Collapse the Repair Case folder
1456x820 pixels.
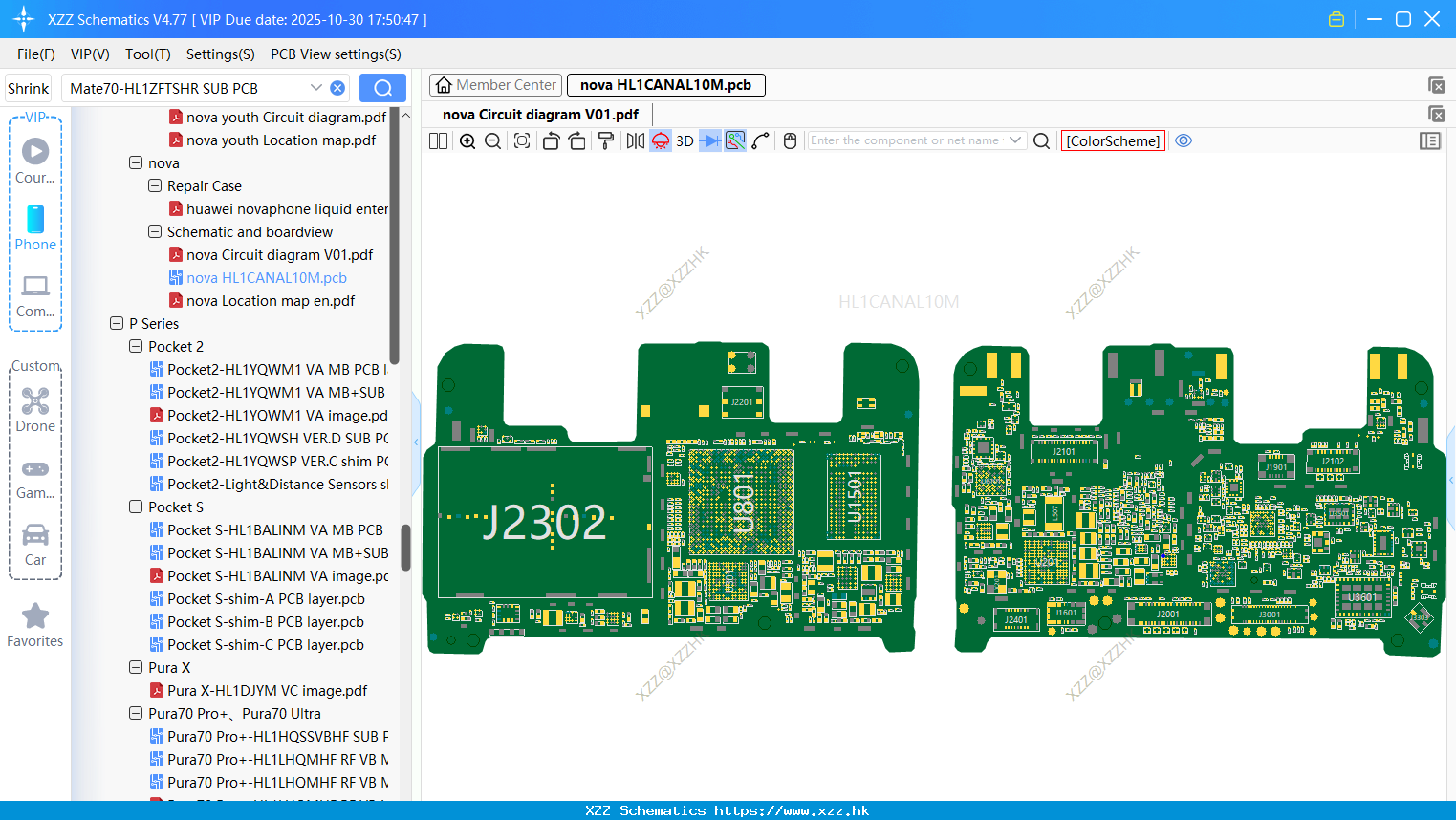(x=155, y=186)
